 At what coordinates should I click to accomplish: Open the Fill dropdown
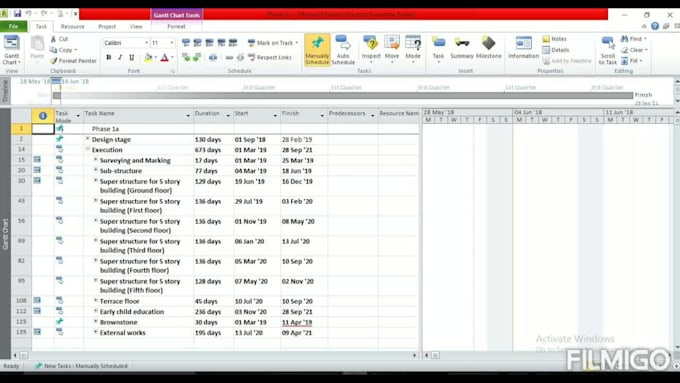[x=632, y=61]
